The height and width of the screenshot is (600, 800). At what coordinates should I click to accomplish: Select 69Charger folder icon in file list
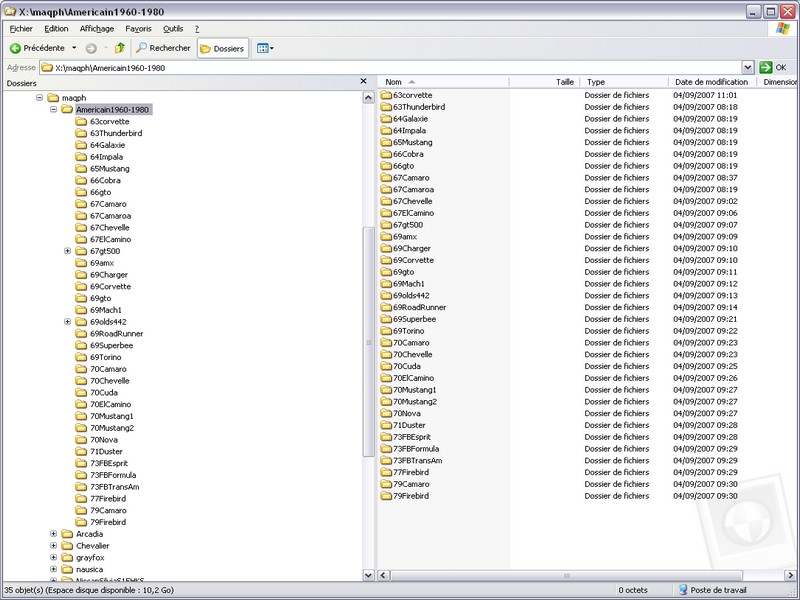coord(386,248)
